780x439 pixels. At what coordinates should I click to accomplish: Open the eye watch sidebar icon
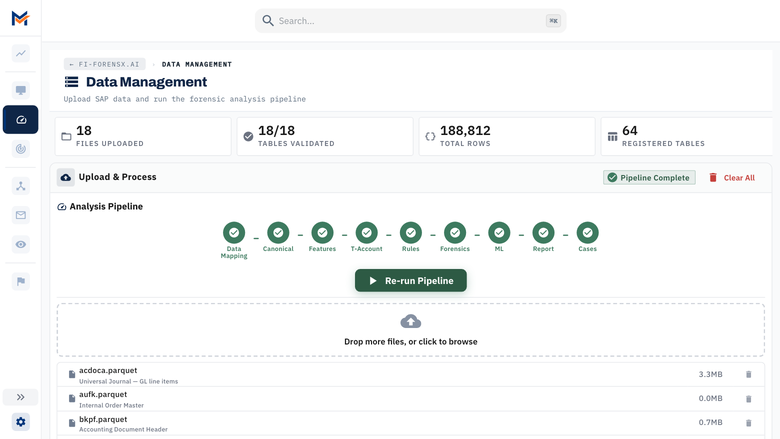pyautogui.click(x=20, y=244)
